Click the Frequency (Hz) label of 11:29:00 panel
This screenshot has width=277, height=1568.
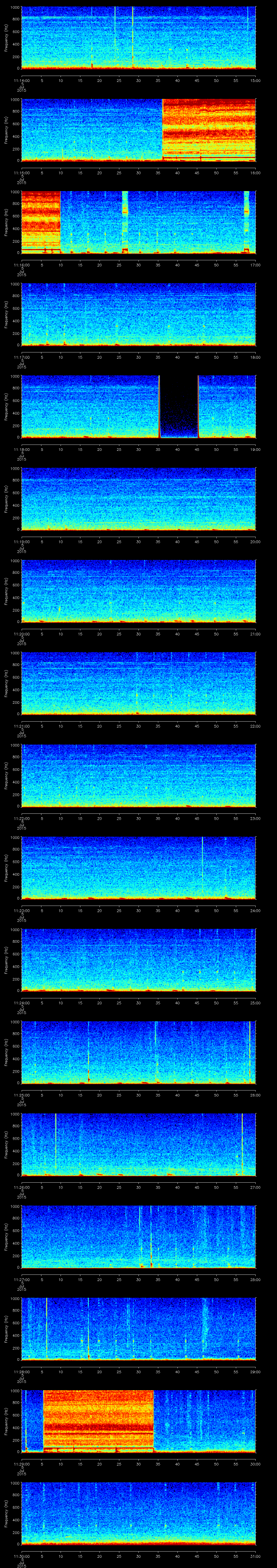pos(6,1421)
